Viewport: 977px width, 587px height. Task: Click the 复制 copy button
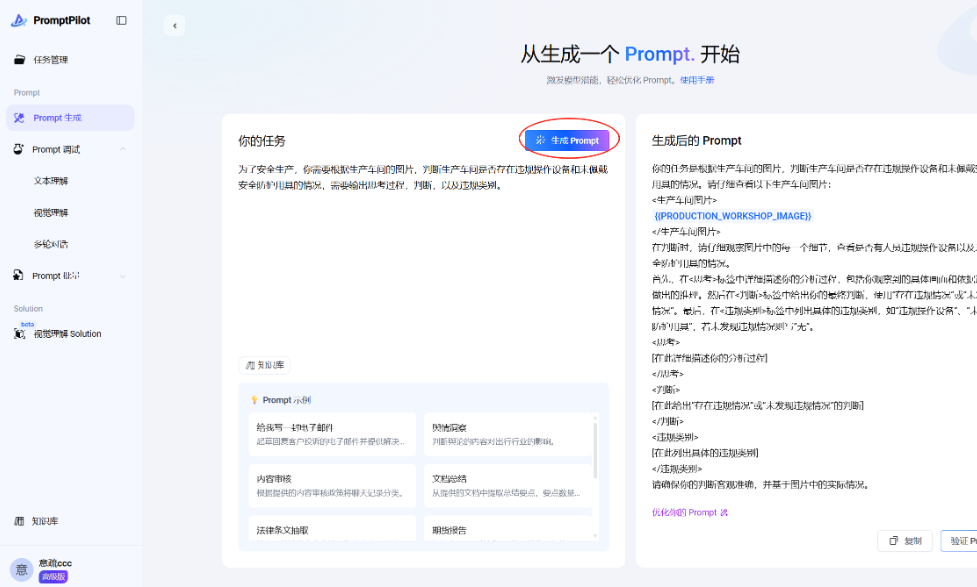[905, 541]
